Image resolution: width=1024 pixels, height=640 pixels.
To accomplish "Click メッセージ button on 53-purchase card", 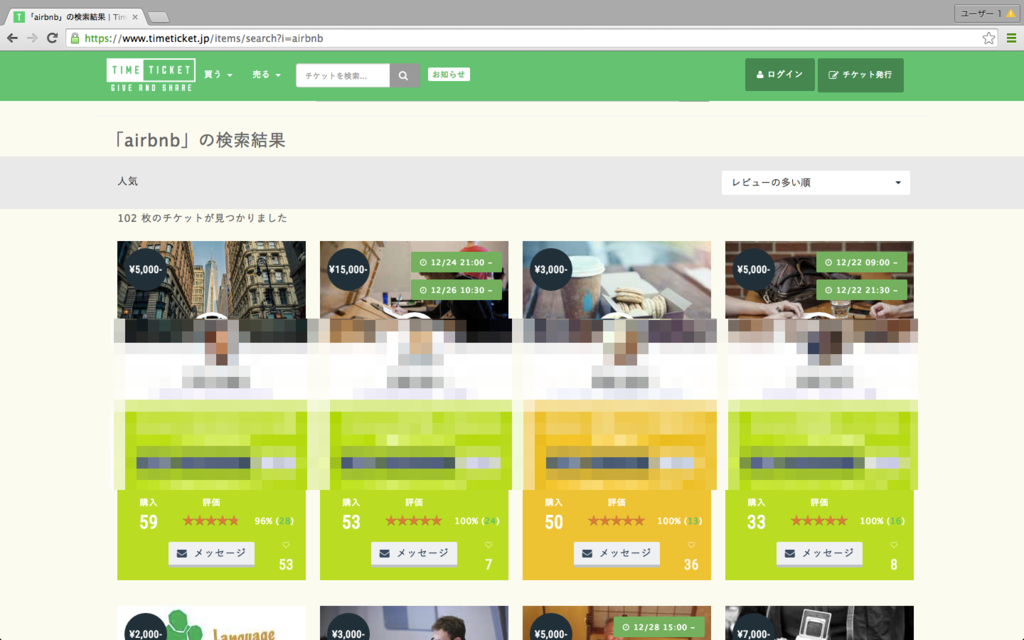I will pos(414,553).
